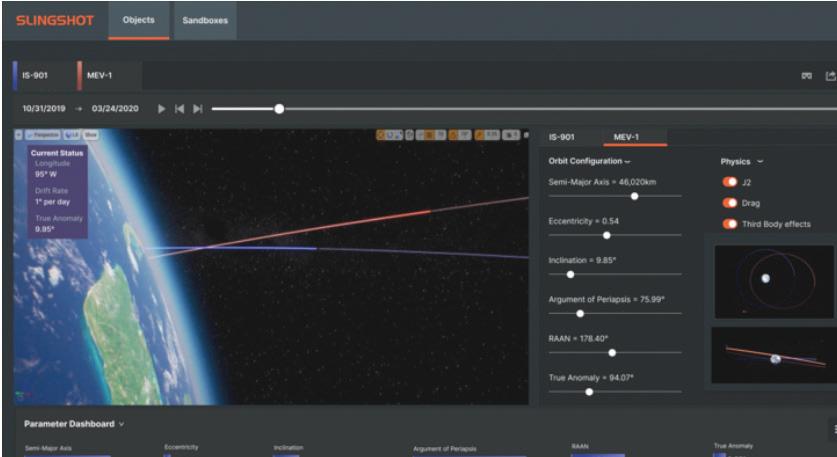Click the Semi-Major Axis slider handle
Screen dimensions: 837x457
634,196
